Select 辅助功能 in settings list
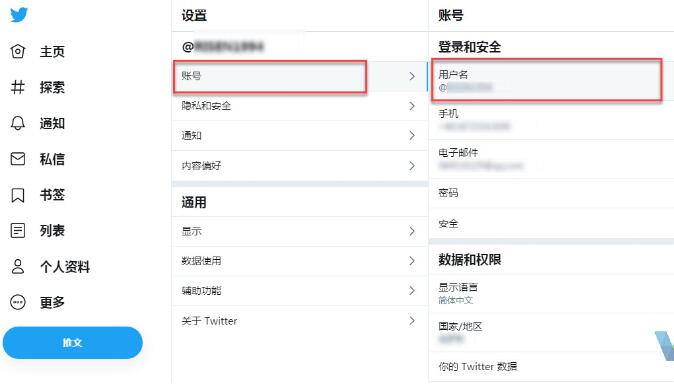The image size is (674, 386). 300,291
